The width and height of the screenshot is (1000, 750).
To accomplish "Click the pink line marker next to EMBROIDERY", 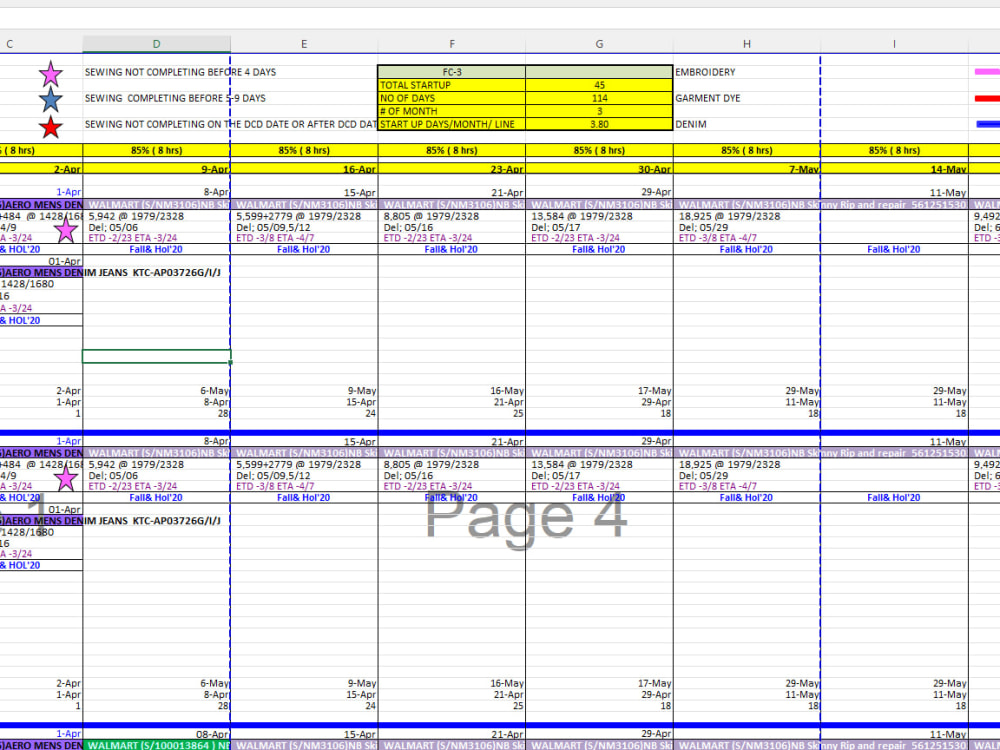I will [x=987, y=72].
